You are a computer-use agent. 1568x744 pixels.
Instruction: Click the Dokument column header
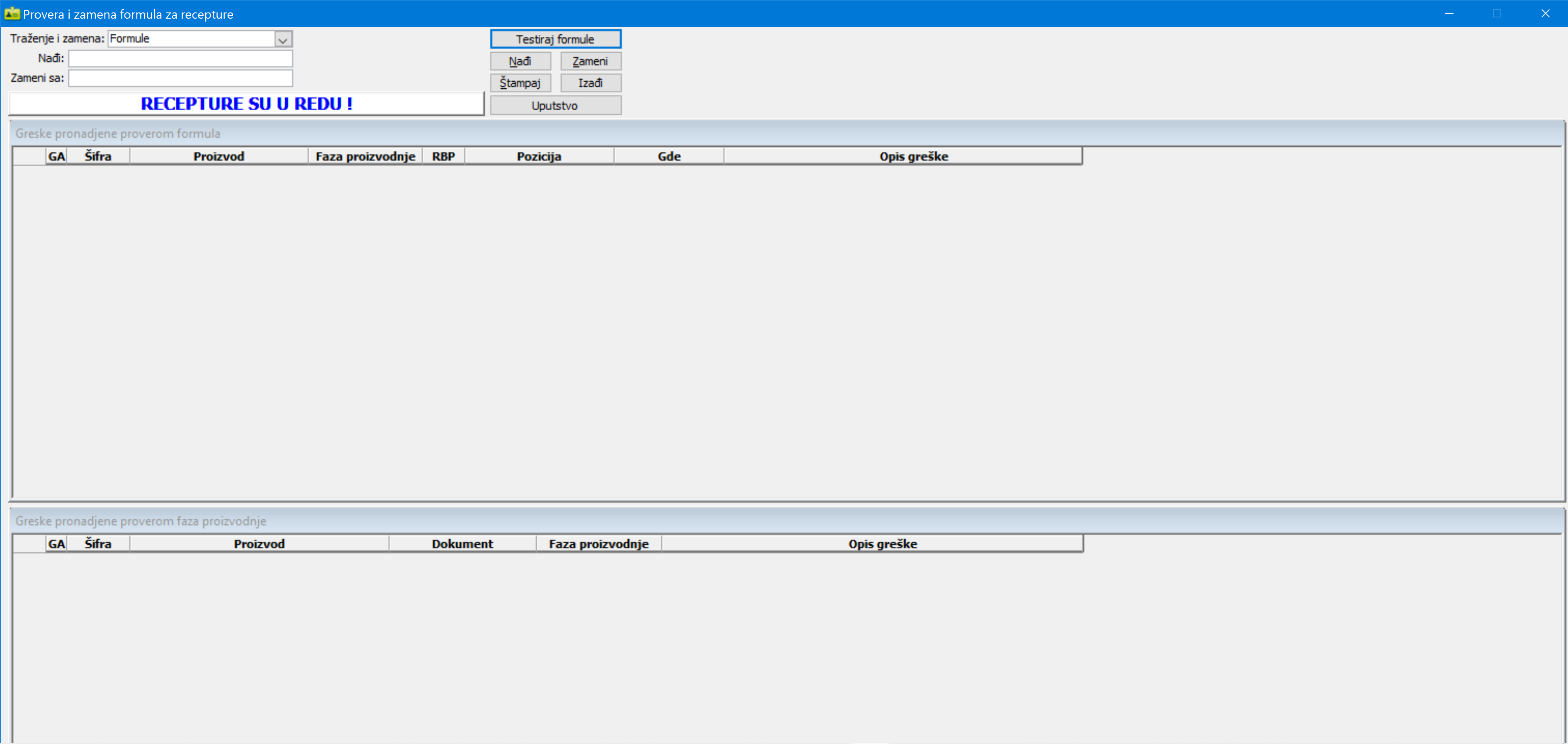(463, 544)
